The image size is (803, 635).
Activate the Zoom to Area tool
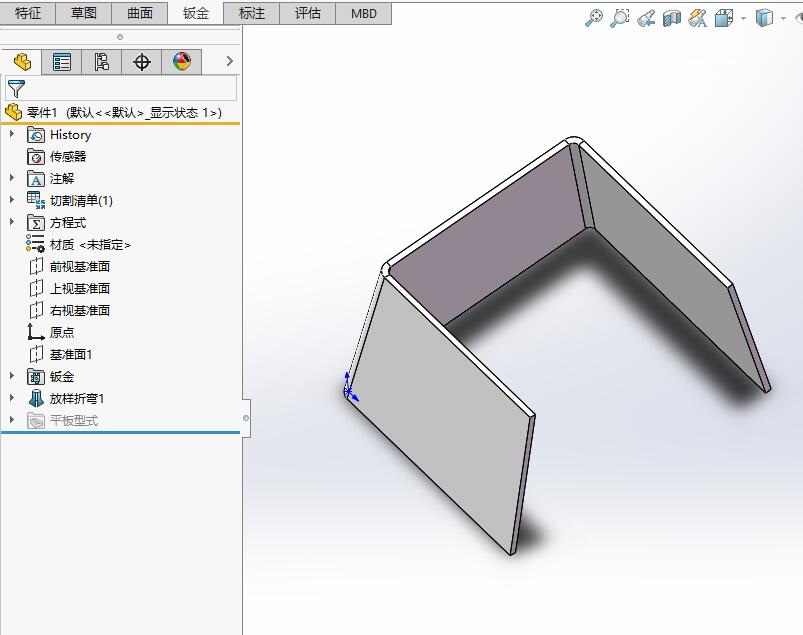click(x=620, y=17)
